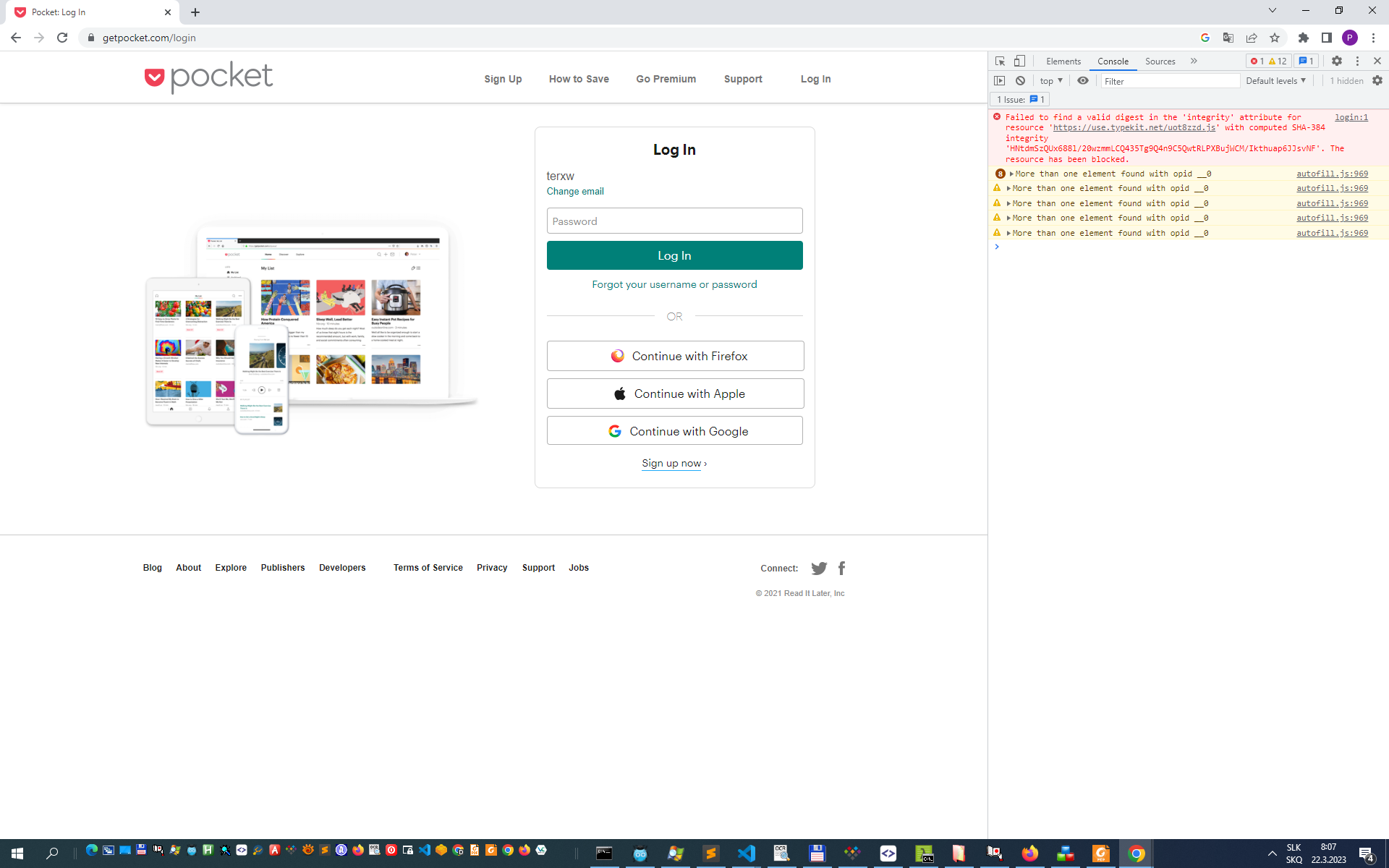Click inside the Password field
The image size is (1389, 868).
pos(675,221)
